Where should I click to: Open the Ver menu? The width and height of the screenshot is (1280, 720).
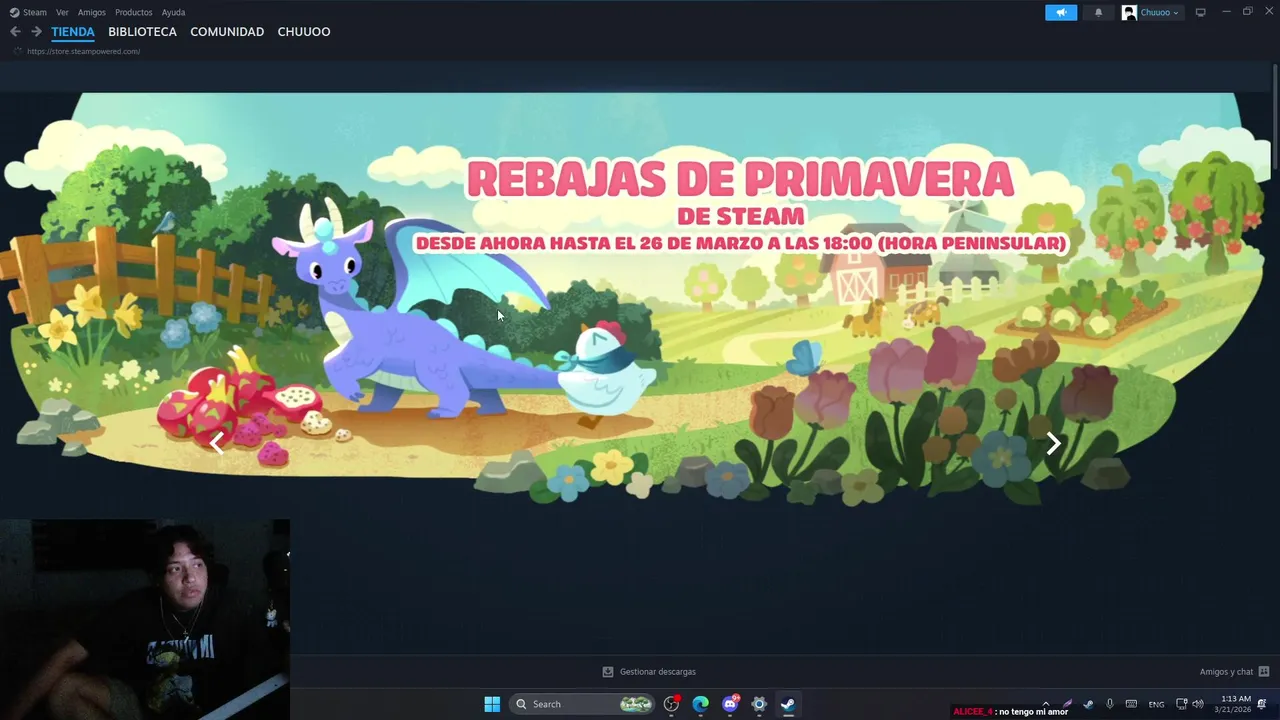[x=62, y=12]
